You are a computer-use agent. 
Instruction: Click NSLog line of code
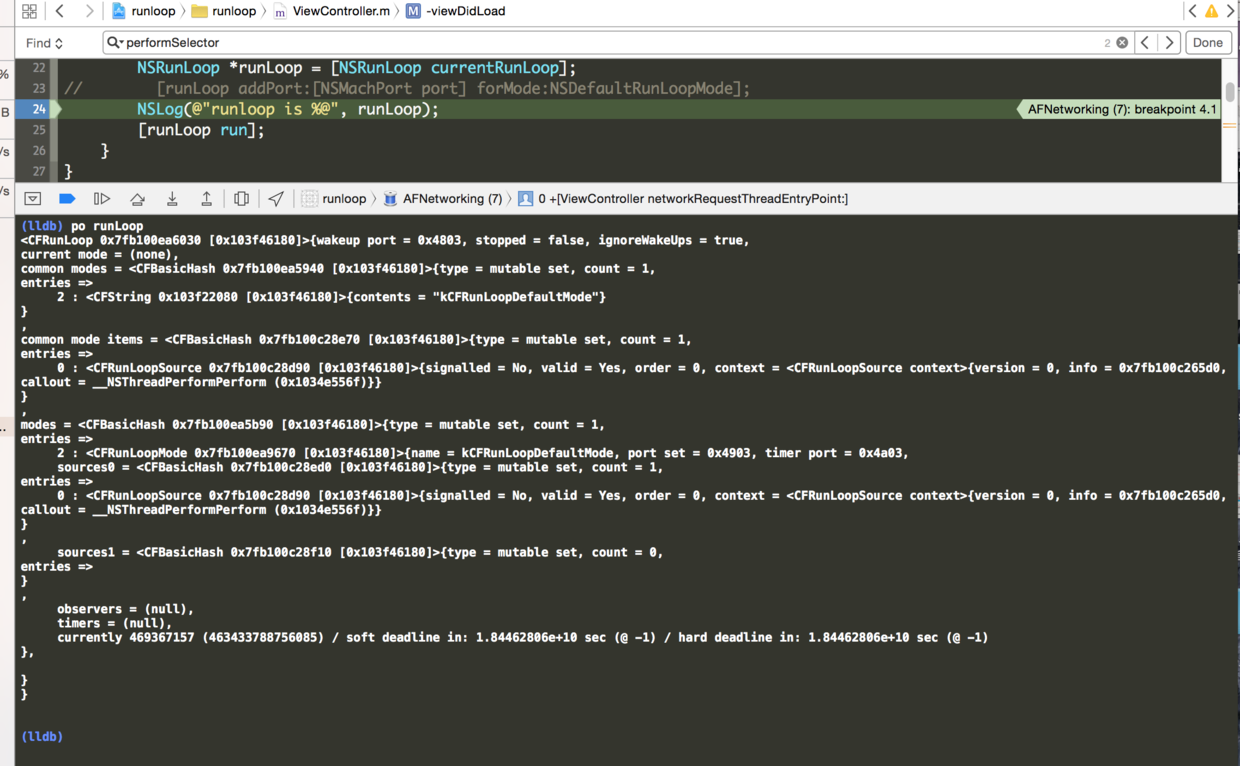[x=288, y=109]
